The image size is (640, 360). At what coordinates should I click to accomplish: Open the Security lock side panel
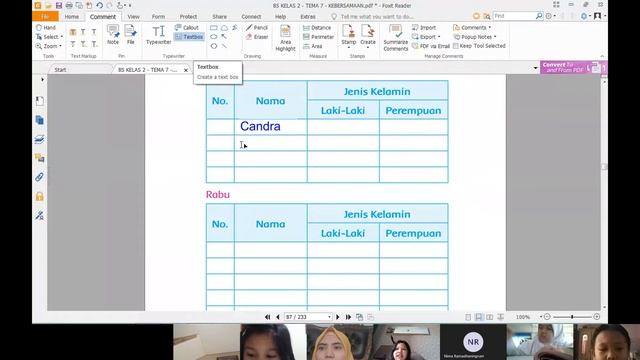pyautogui.click(x=40, y=196)
